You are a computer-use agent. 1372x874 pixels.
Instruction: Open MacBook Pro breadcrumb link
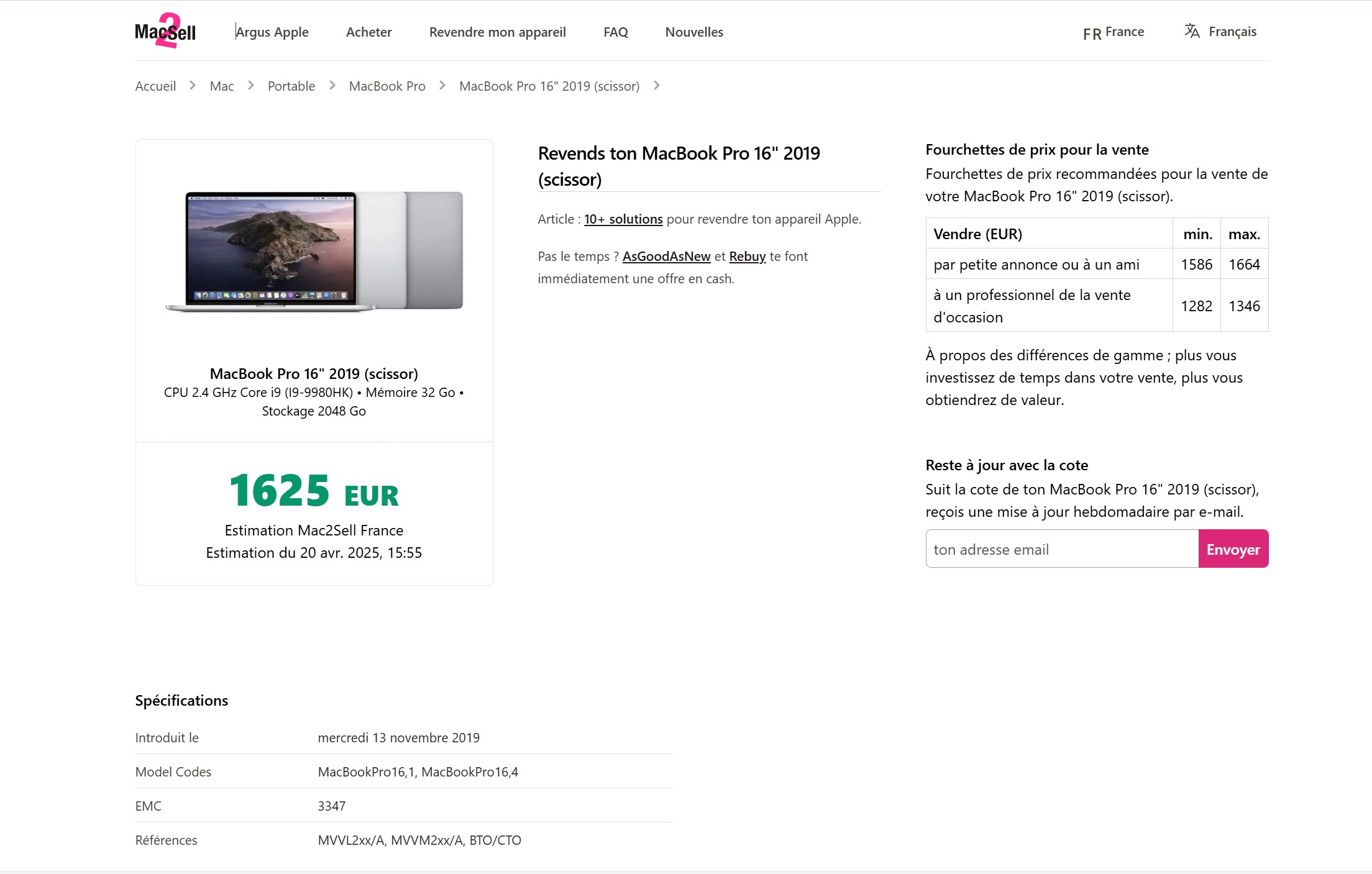point(386,86)
